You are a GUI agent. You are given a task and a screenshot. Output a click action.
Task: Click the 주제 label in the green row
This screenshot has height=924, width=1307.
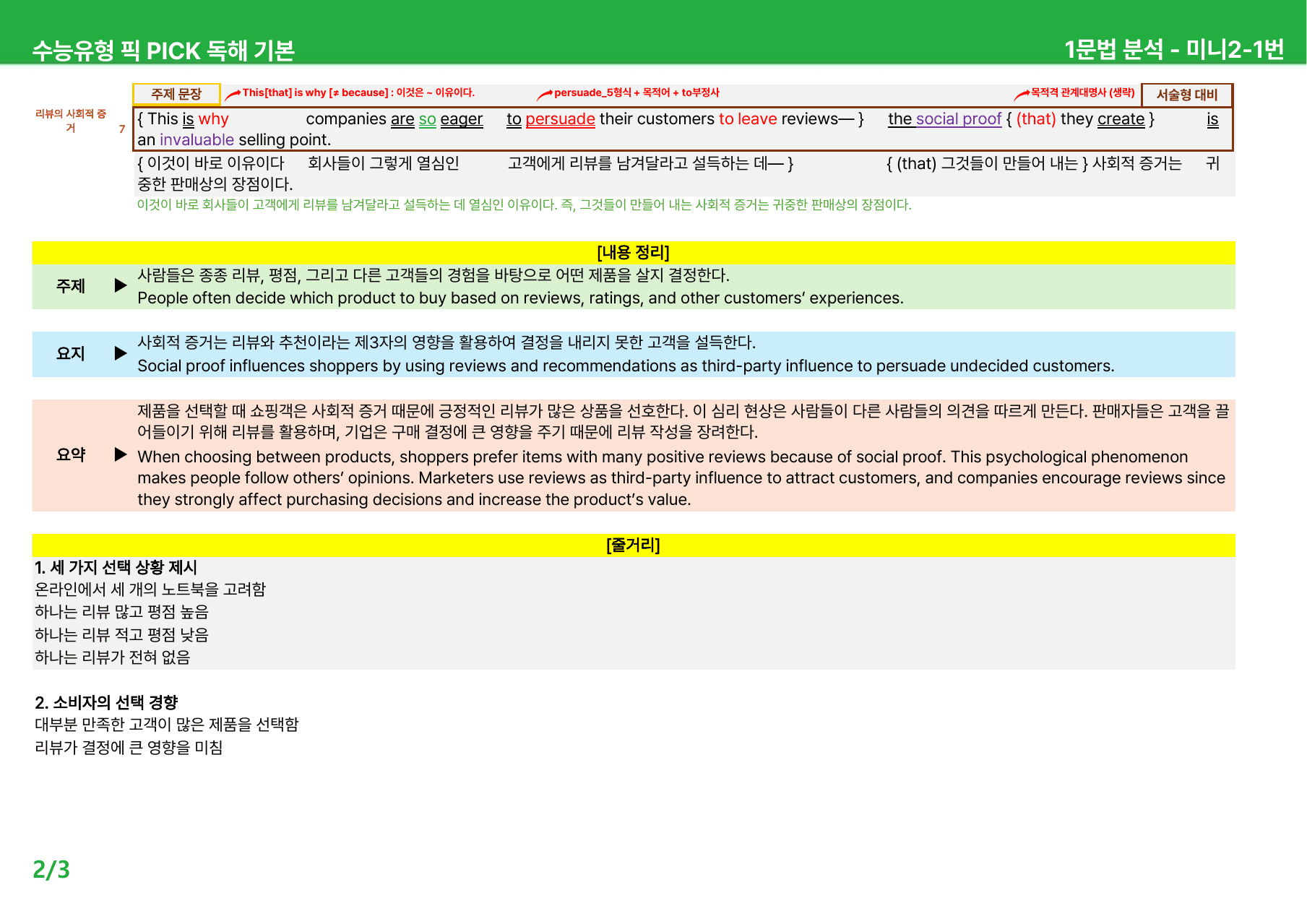click(71, 286)
